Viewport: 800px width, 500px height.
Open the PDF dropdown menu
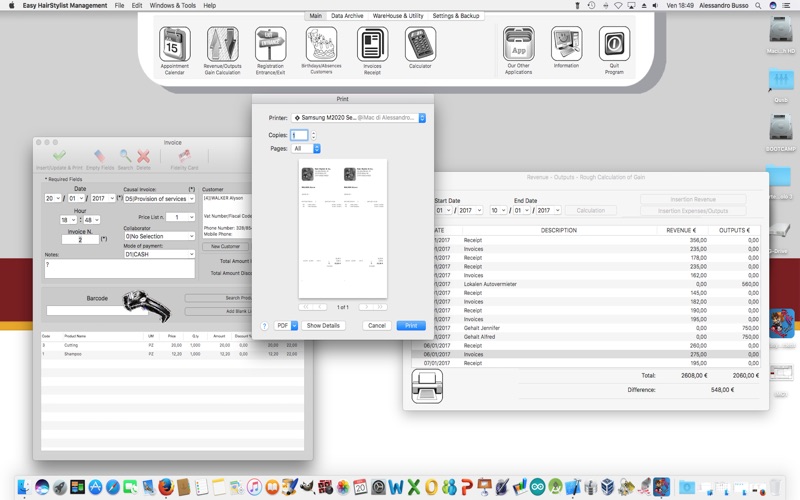coord(286,326)
